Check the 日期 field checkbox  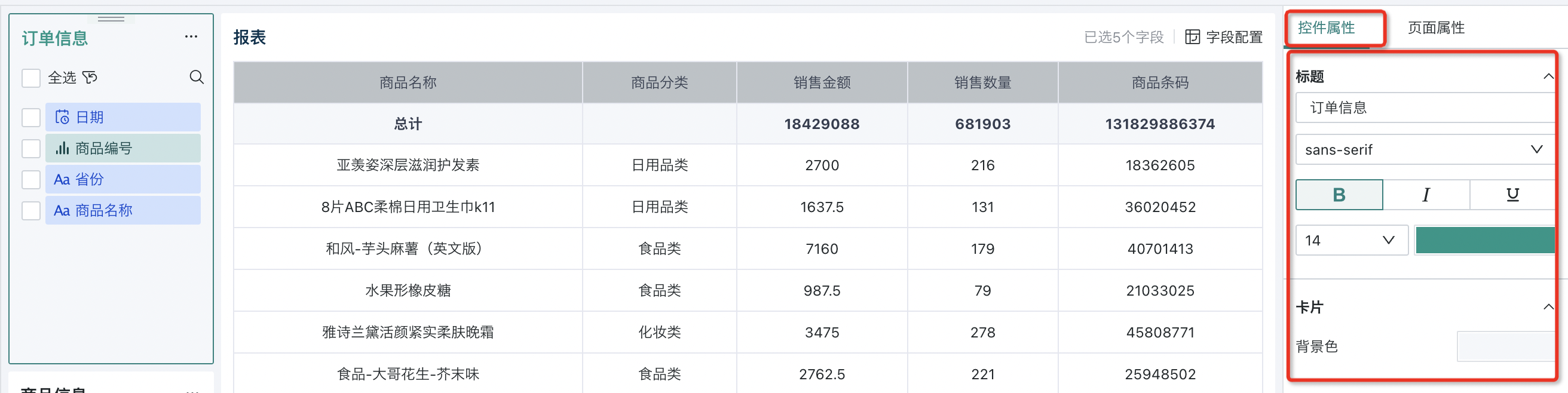31,118
